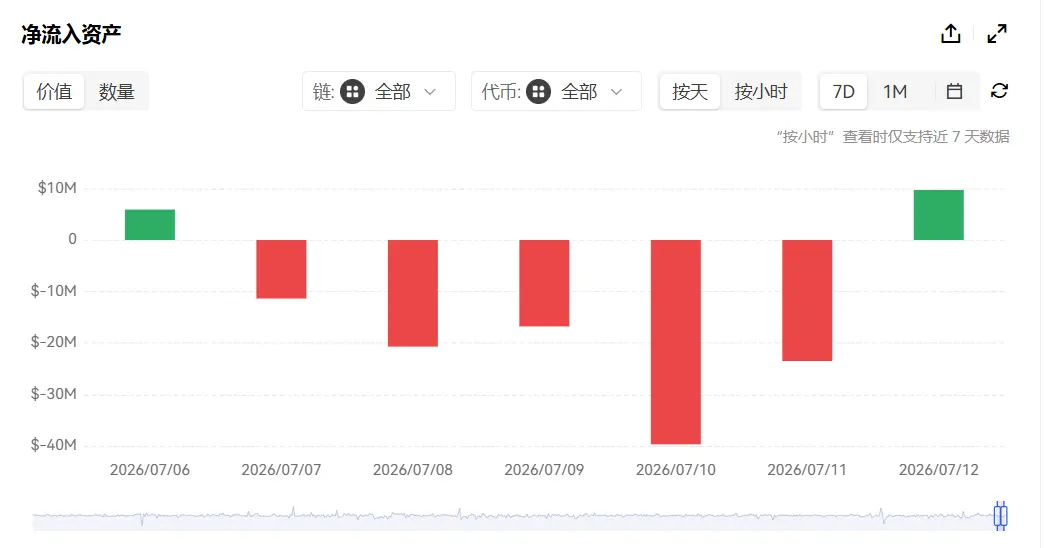Open the calendar date picker icon
The height and width of the screenshot is (548, 1044).
click(x=954, y=91)
